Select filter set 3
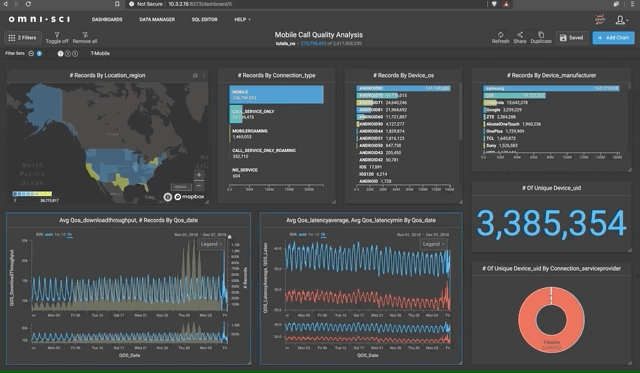This screenshot has height=373, width=640. tap(75, 53)
